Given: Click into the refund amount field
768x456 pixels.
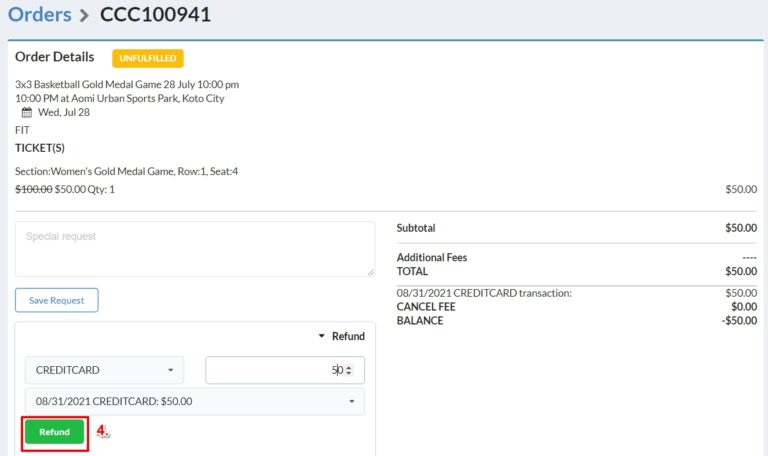Looking at the screenshot, I should pos(275,370).
